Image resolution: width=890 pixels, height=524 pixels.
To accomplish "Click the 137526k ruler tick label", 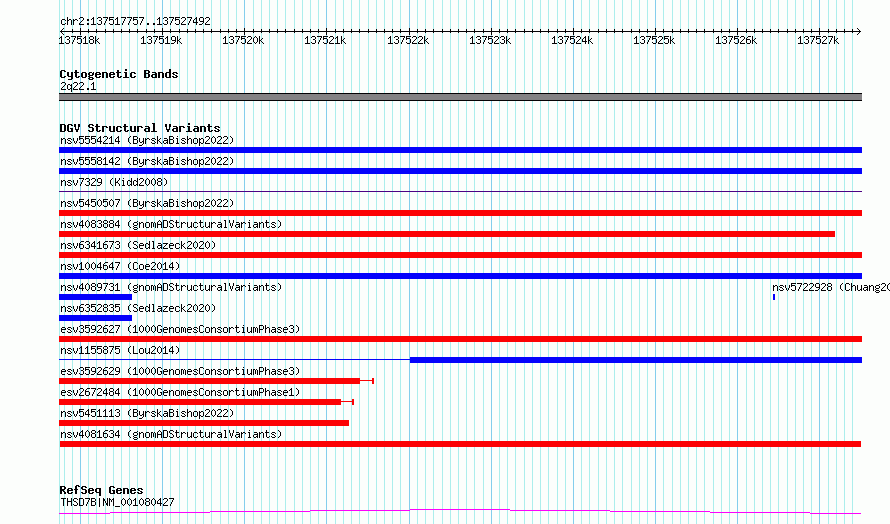I will [x=736, y=40].
